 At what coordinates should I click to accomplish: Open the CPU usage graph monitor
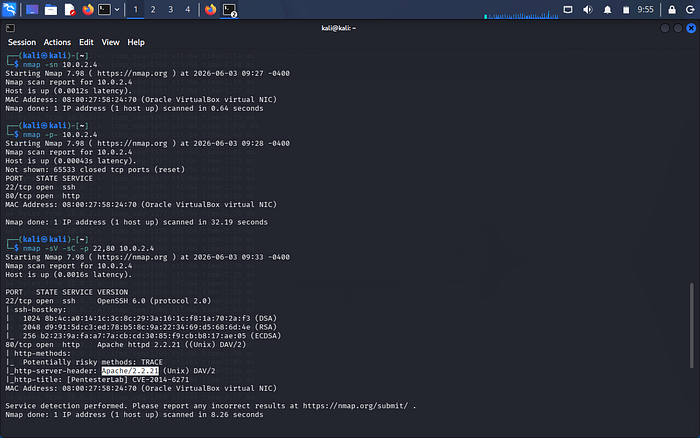[521, 14]
